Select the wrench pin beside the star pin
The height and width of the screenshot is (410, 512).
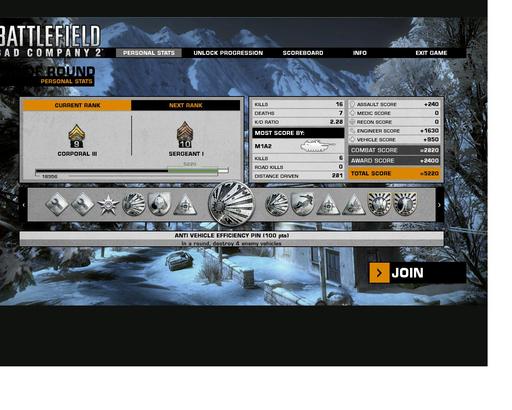click(x=82, y=204)
